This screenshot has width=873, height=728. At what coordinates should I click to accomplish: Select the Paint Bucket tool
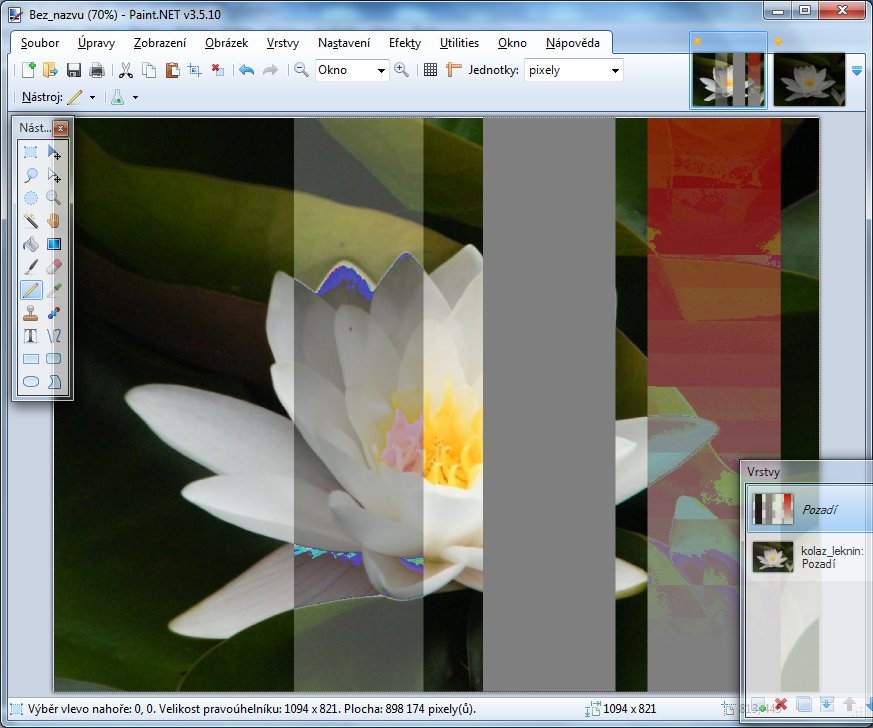coord(31,244)
